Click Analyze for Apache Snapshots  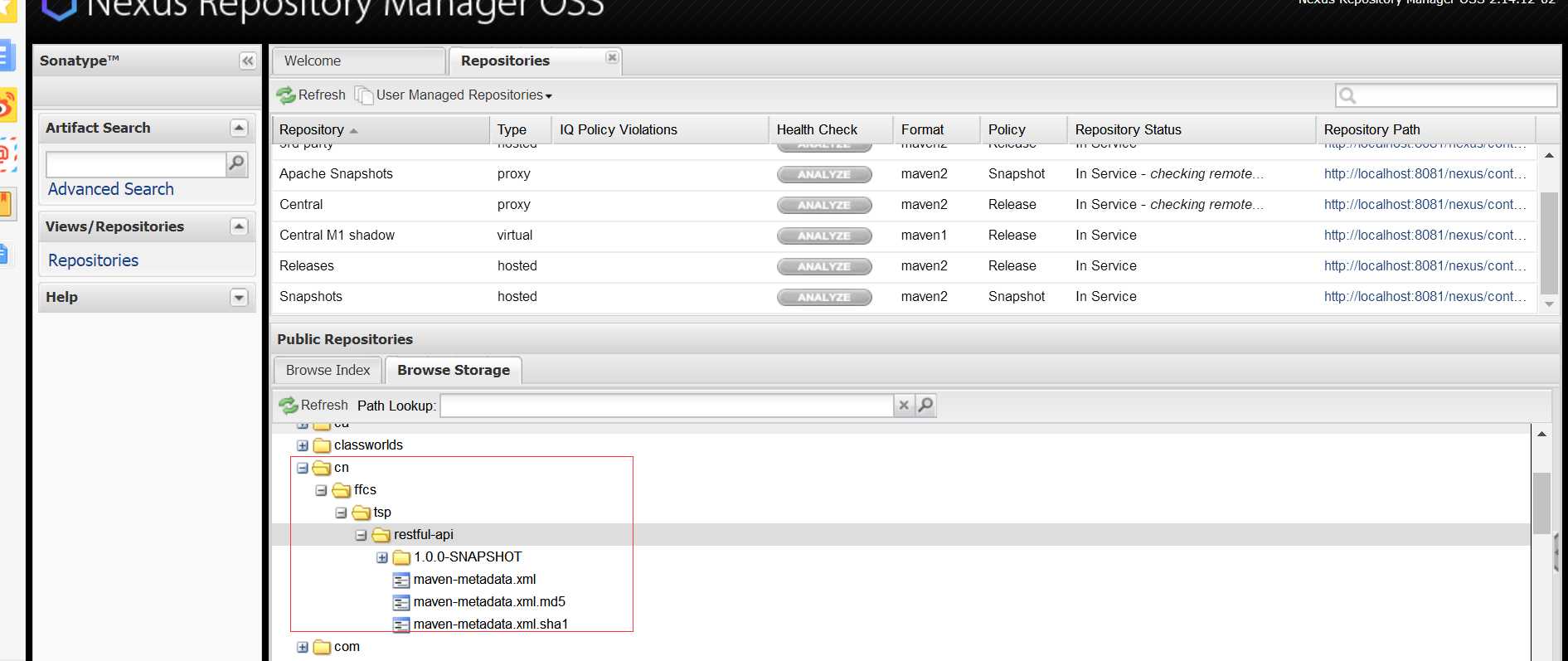824,174
